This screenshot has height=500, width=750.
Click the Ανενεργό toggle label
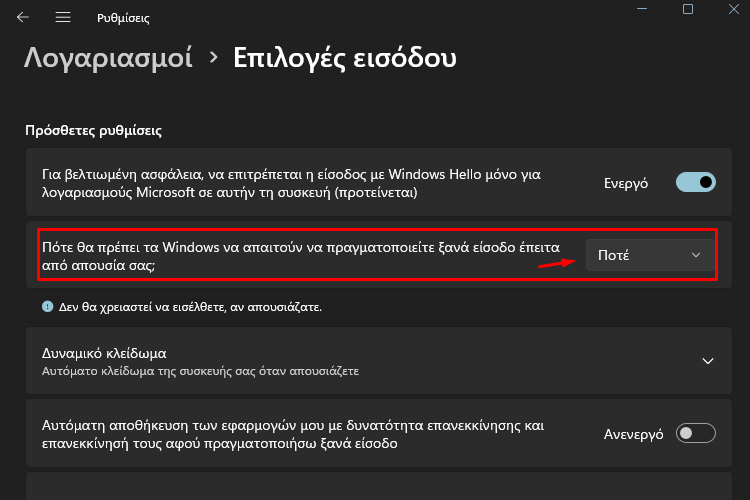coord(633,434)
